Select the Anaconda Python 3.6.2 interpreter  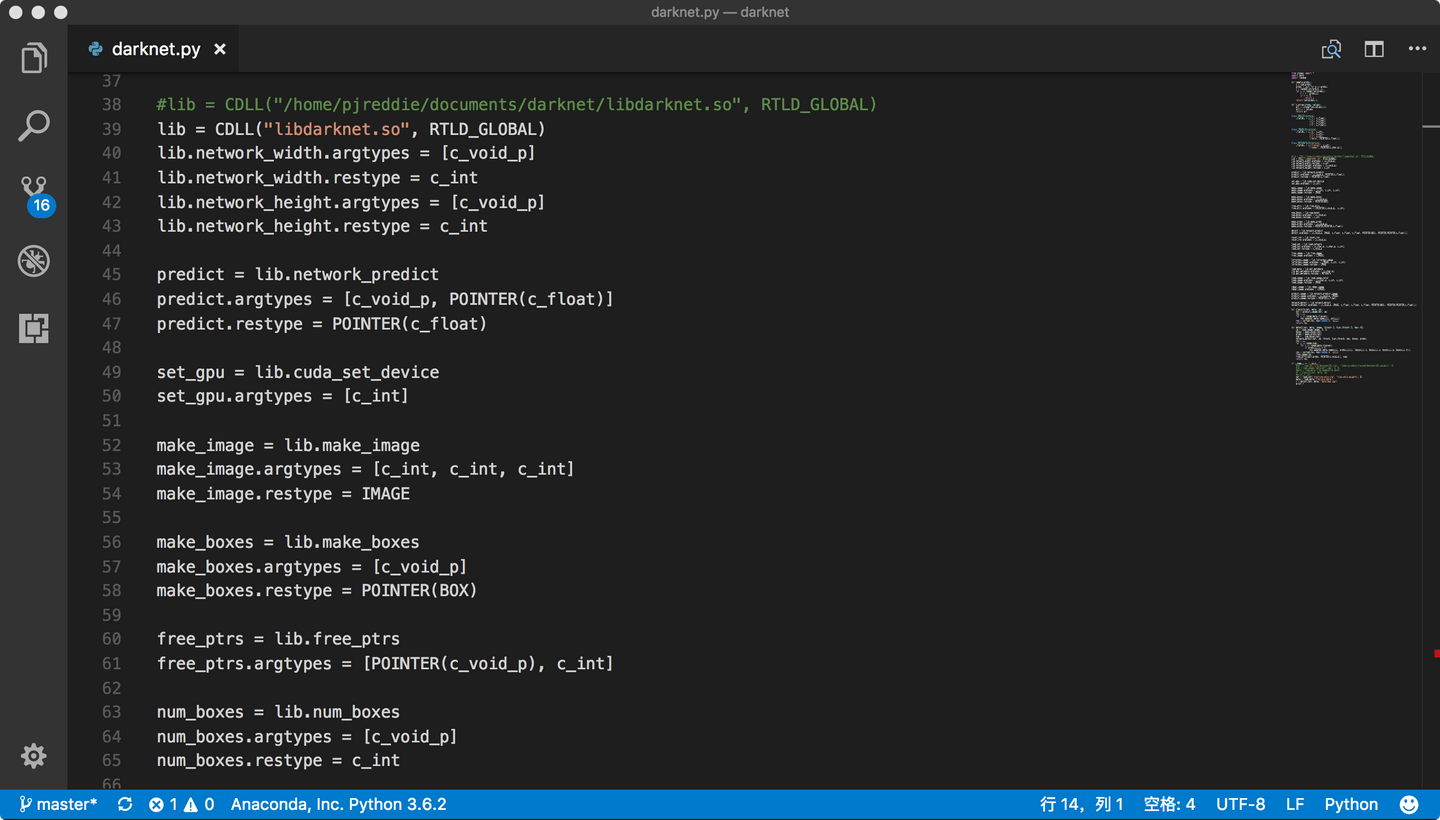338,804
